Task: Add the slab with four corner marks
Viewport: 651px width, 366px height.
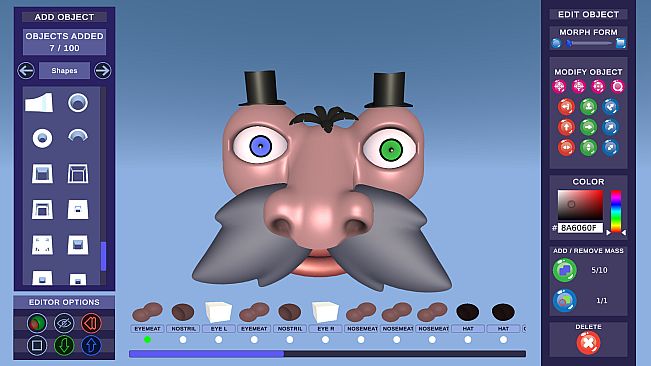Action: point(42,245)
